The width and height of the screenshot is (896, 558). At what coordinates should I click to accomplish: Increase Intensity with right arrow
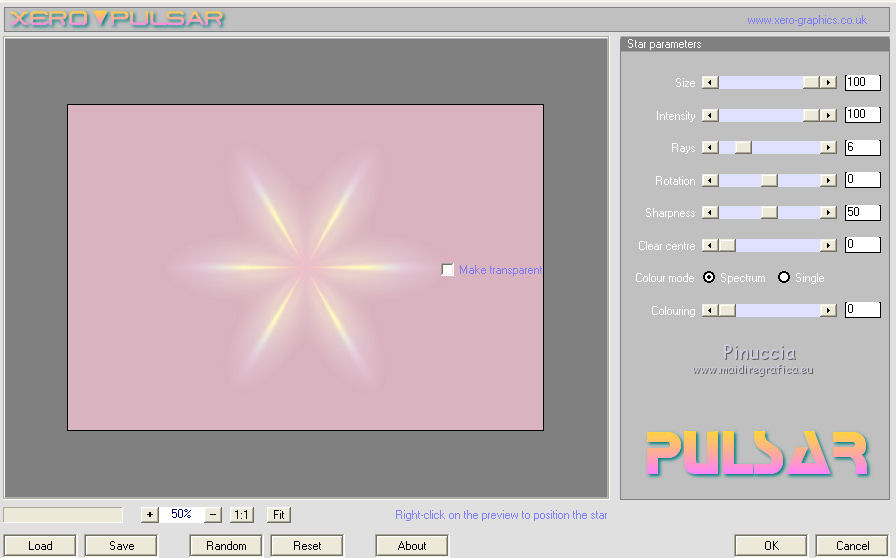pos(828,115)
